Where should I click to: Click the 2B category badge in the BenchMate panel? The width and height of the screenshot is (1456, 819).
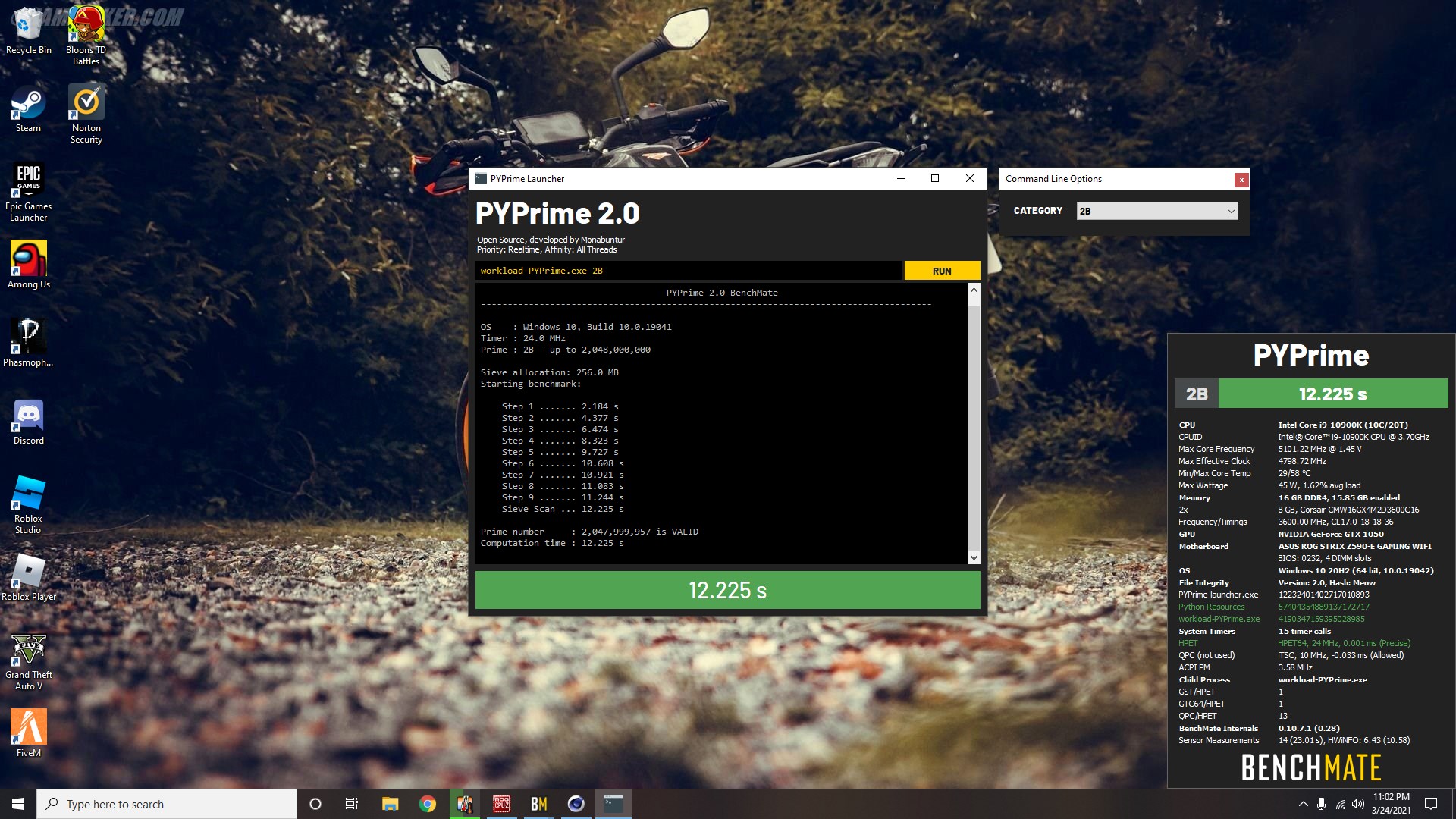(1197, 394)
